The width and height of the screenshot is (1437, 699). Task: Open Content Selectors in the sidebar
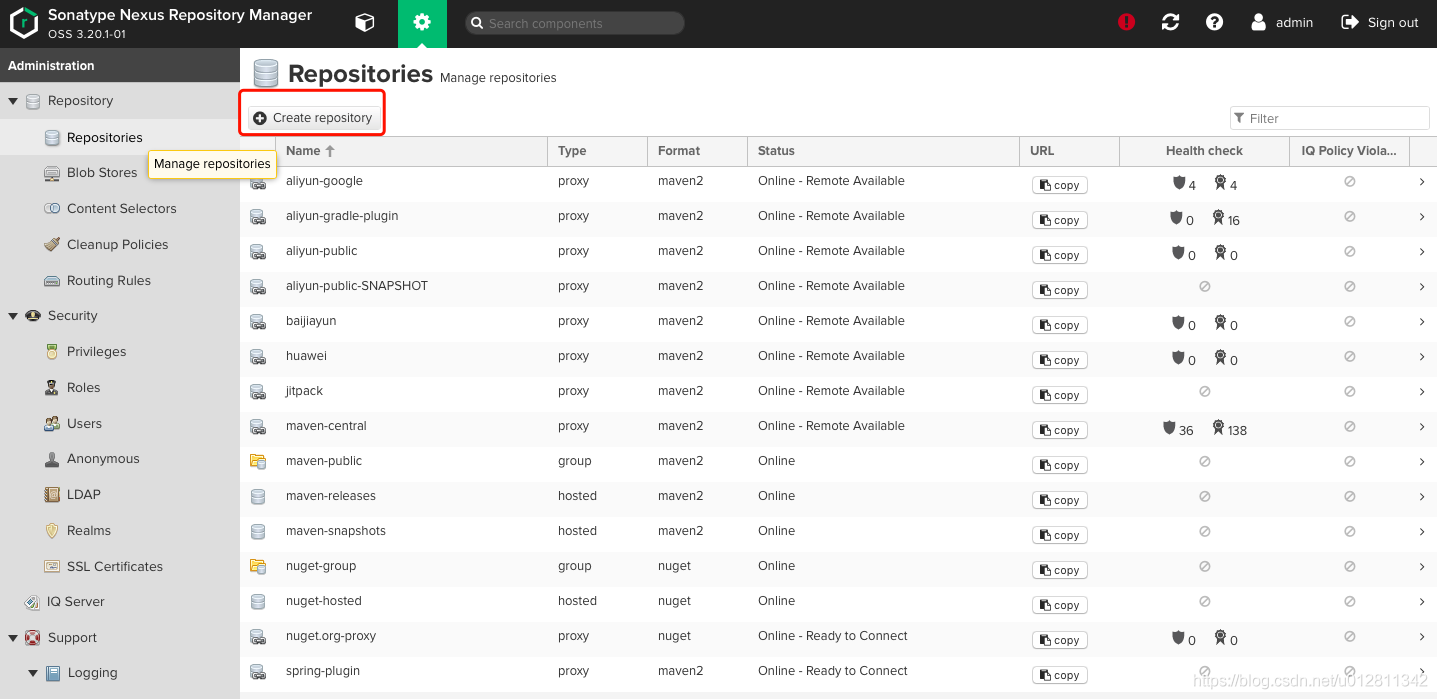(120, 209)
